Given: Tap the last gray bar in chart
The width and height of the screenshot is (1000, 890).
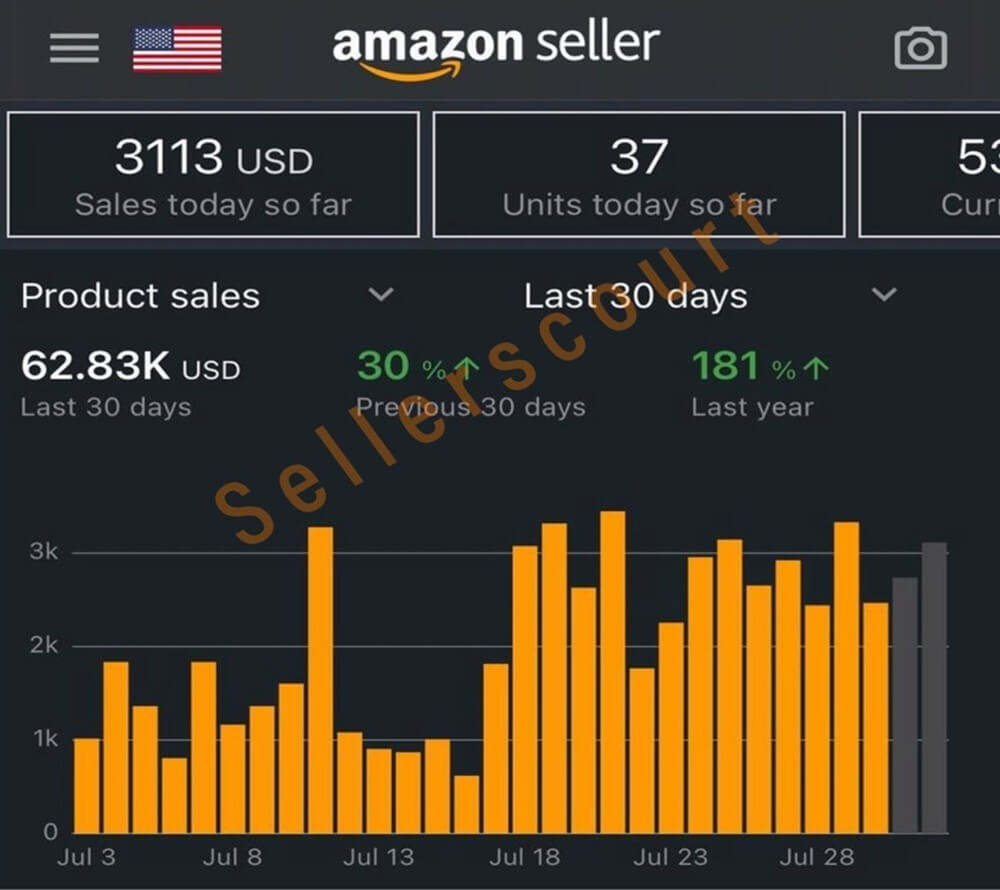Looking at the screenshot, I should pyautogui.click(x=934, y=688).
